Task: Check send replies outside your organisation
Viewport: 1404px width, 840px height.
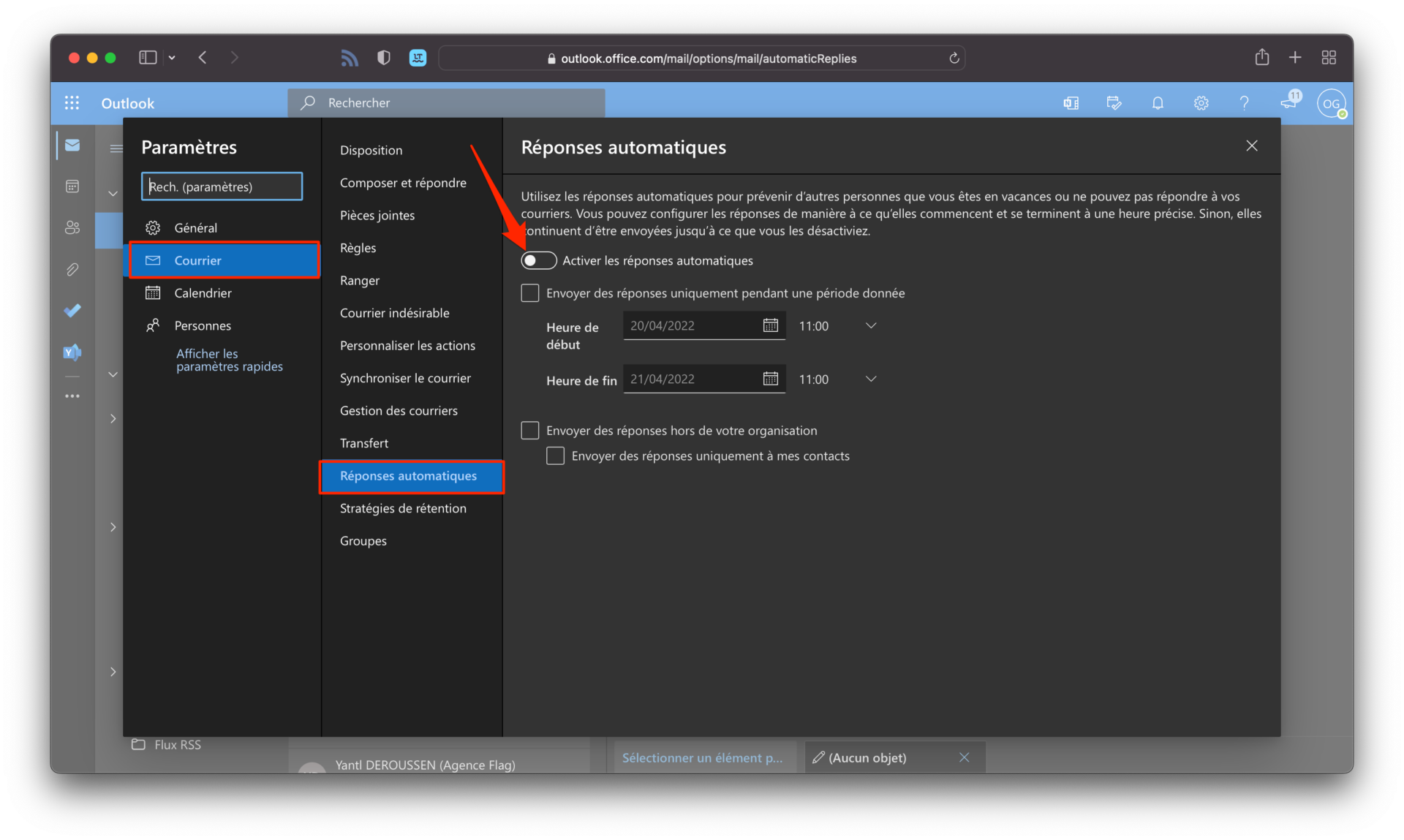Action: 530,431
